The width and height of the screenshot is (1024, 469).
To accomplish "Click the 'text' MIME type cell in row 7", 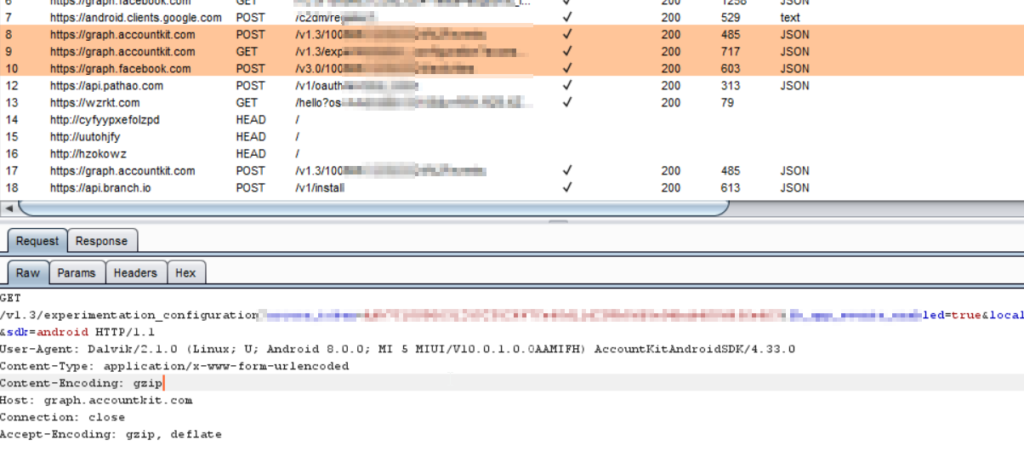I will (x=790, y=18).
